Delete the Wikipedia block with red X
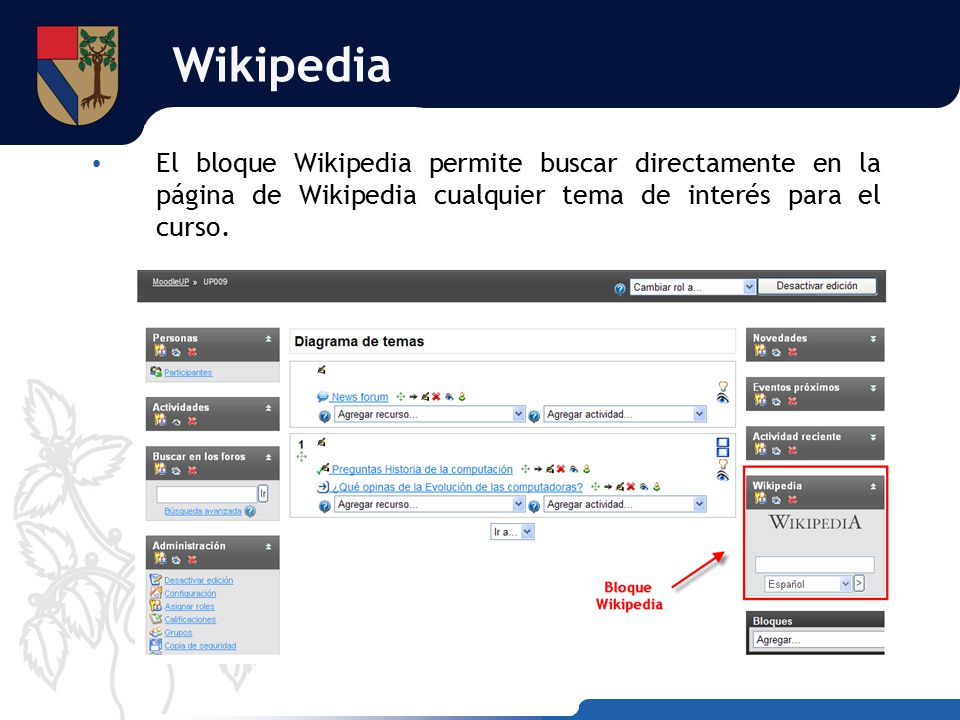The height and width of the screenshot is (720, 960). pyautogui.click(x=792, y=500)
